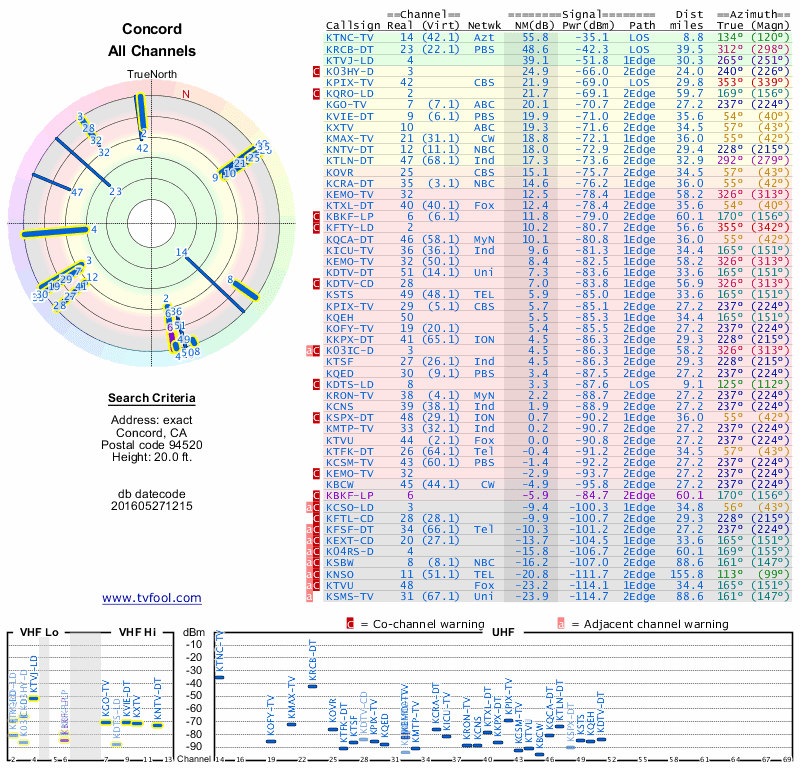Image resolution: width=800 pixels, height=768 pixels.
Task: Click the 'Postal code 94520' text
Action: click(x=152, y=445)
